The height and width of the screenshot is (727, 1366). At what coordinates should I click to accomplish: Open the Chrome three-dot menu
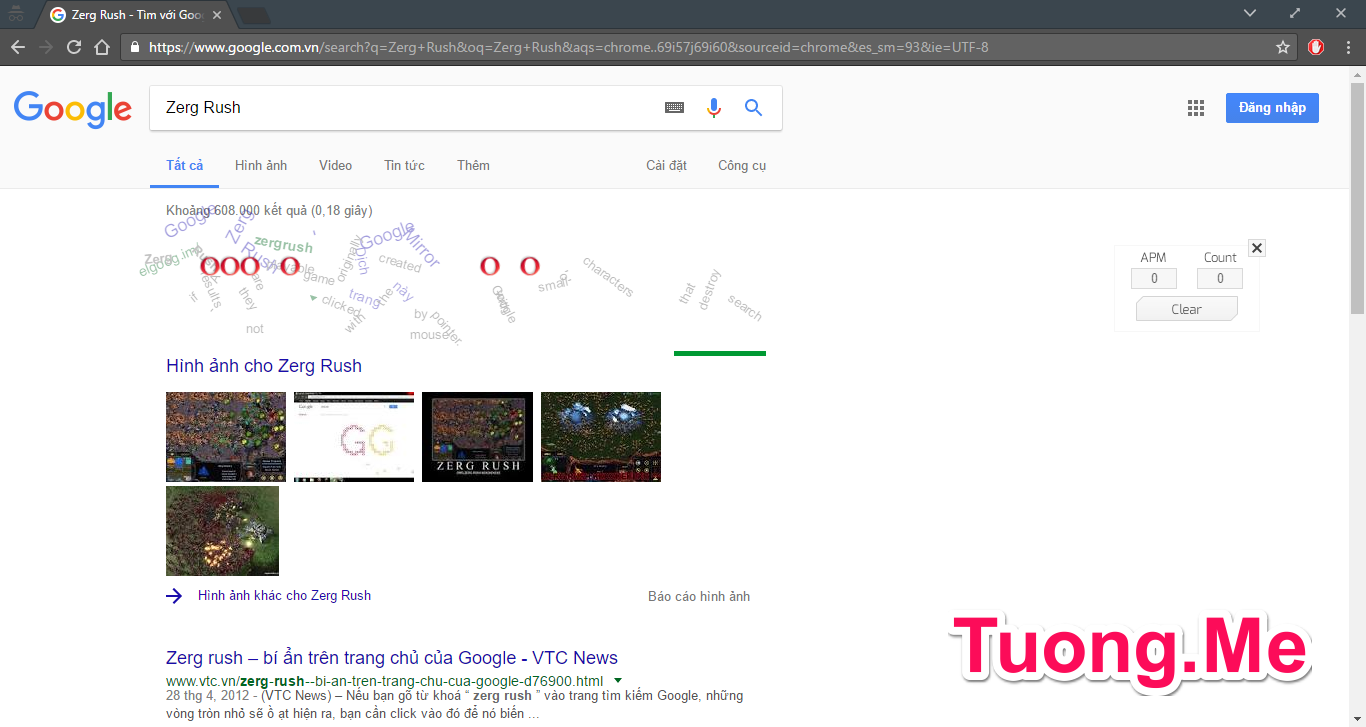(1348, 47)
